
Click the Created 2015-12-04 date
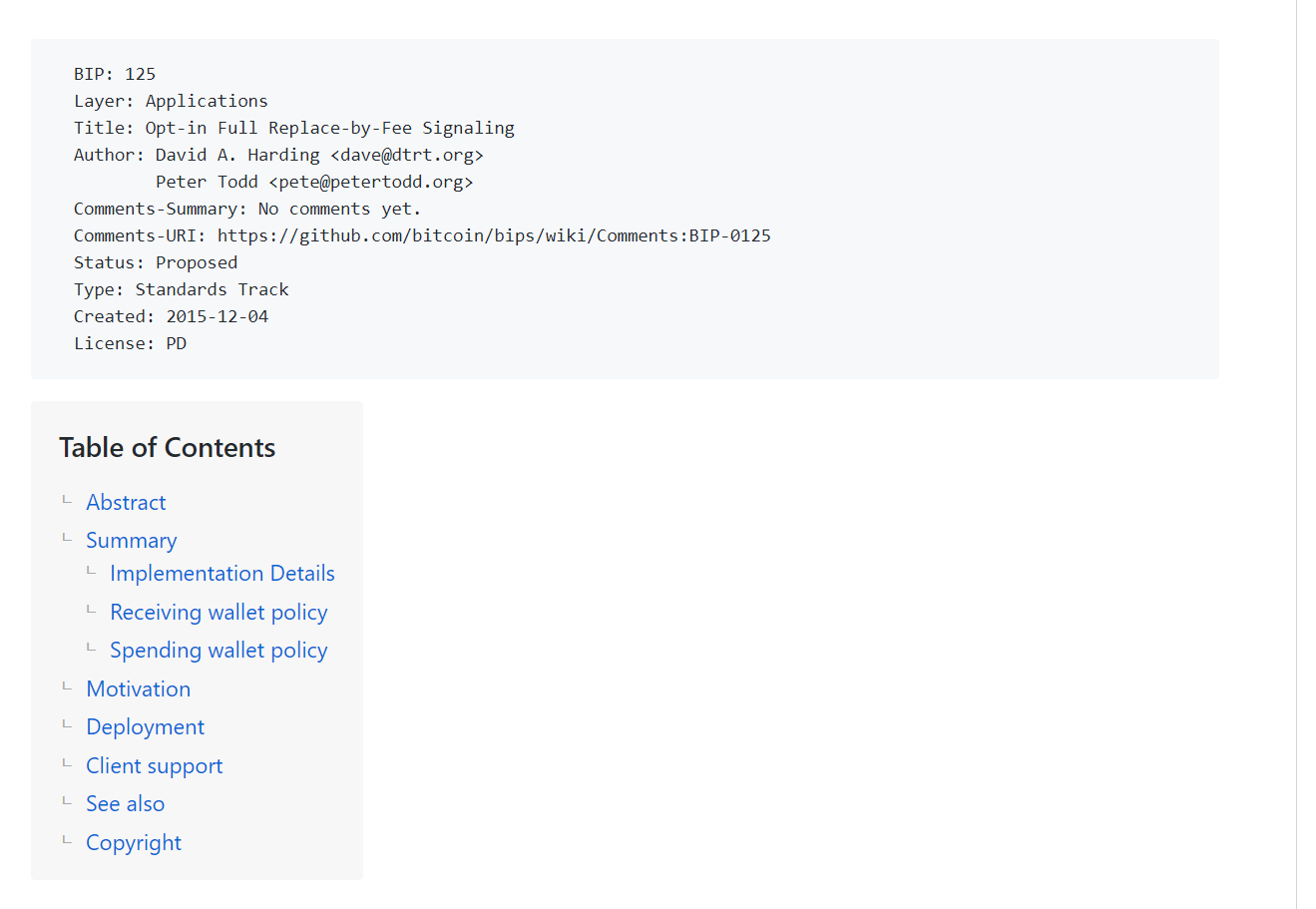click(217, 316)
